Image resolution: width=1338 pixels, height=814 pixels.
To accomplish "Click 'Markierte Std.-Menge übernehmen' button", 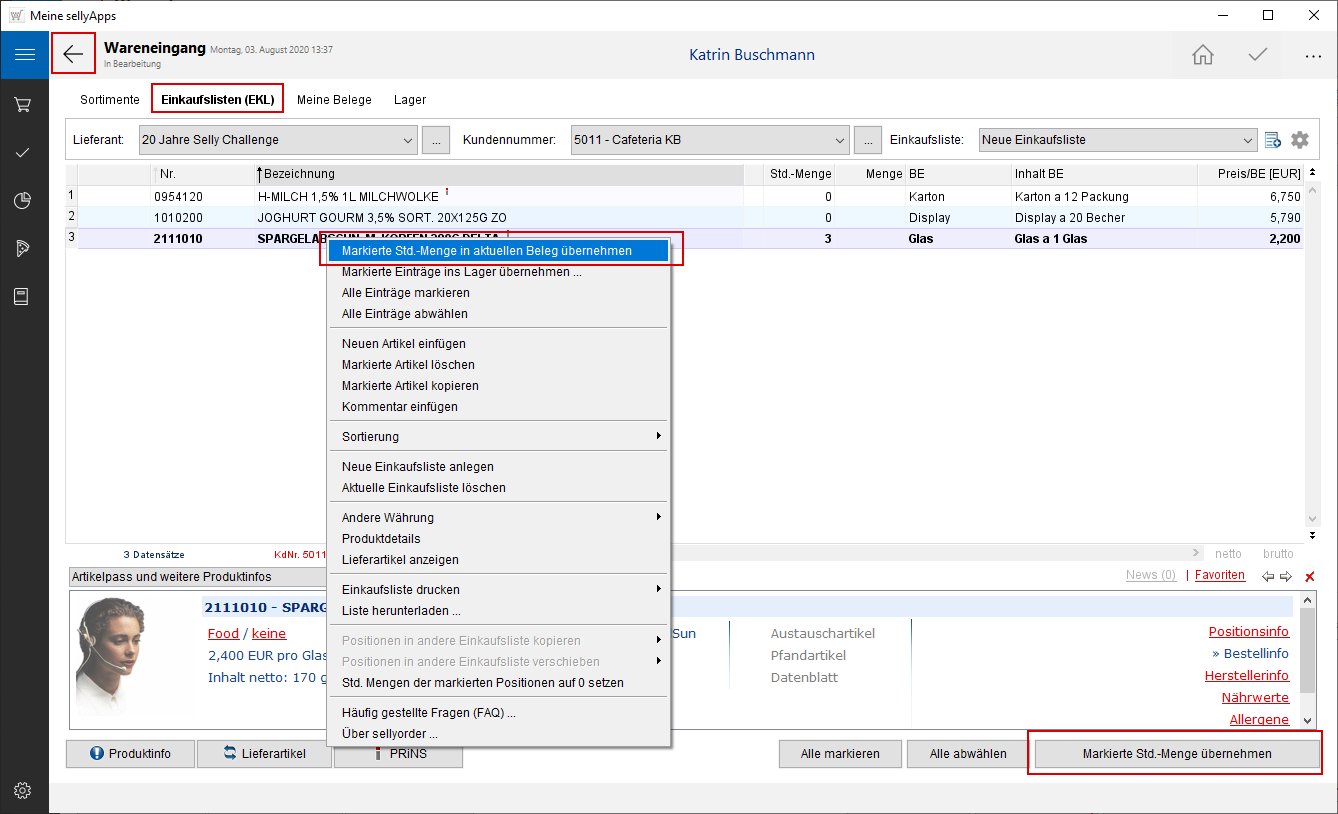I will pos(1176,754).
